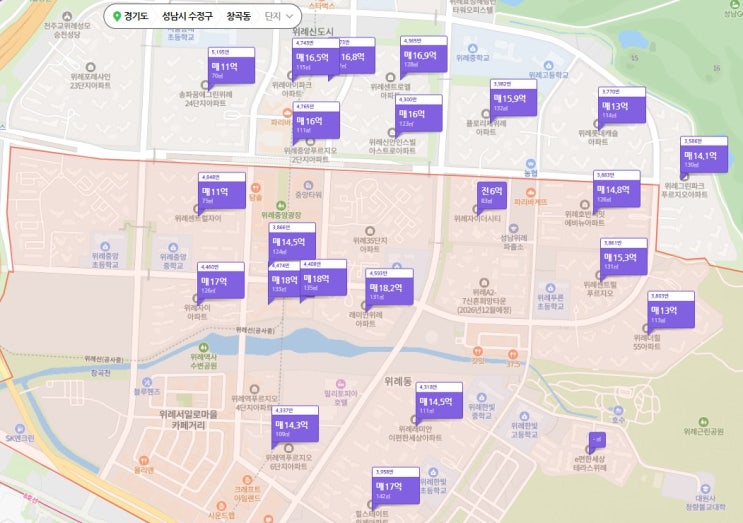This screenshot has width=743, height=523.
Task: Select 경기도 in the location breadcrumb
Action: (x=136, y=17)
